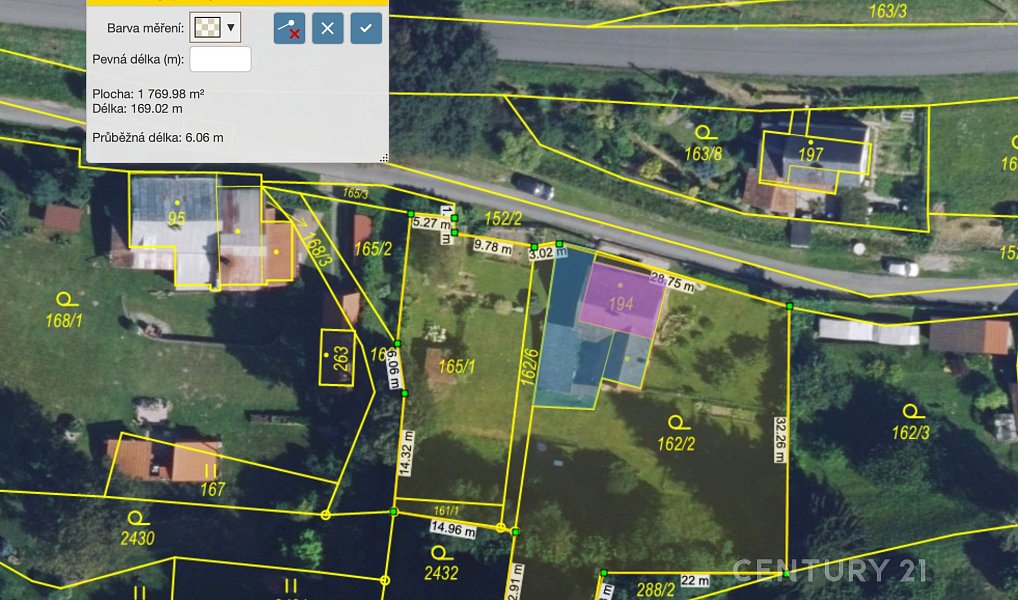Click the 'Barva měření:' label
Image resolution: width=1018 pixels, height=600 pixels.
[x=145, y=29]
